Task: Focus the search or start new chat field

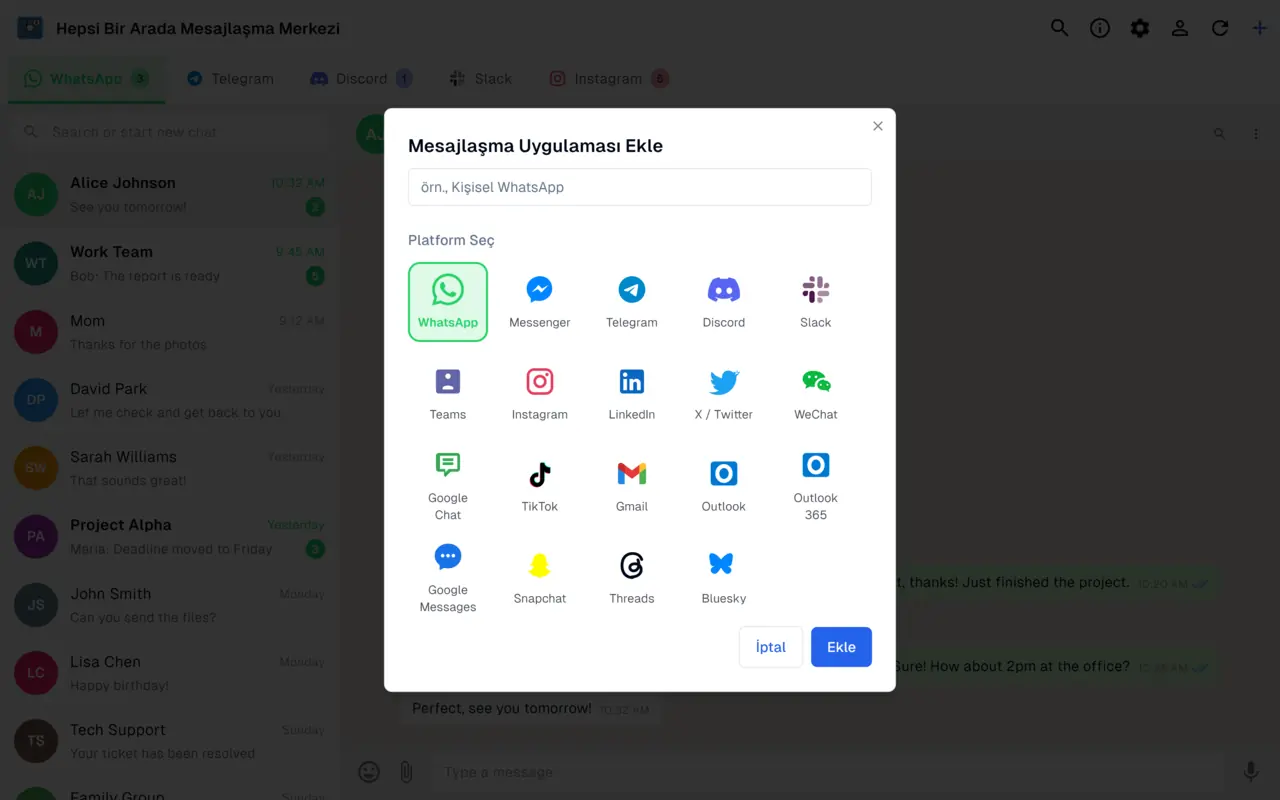Action: 170,132
